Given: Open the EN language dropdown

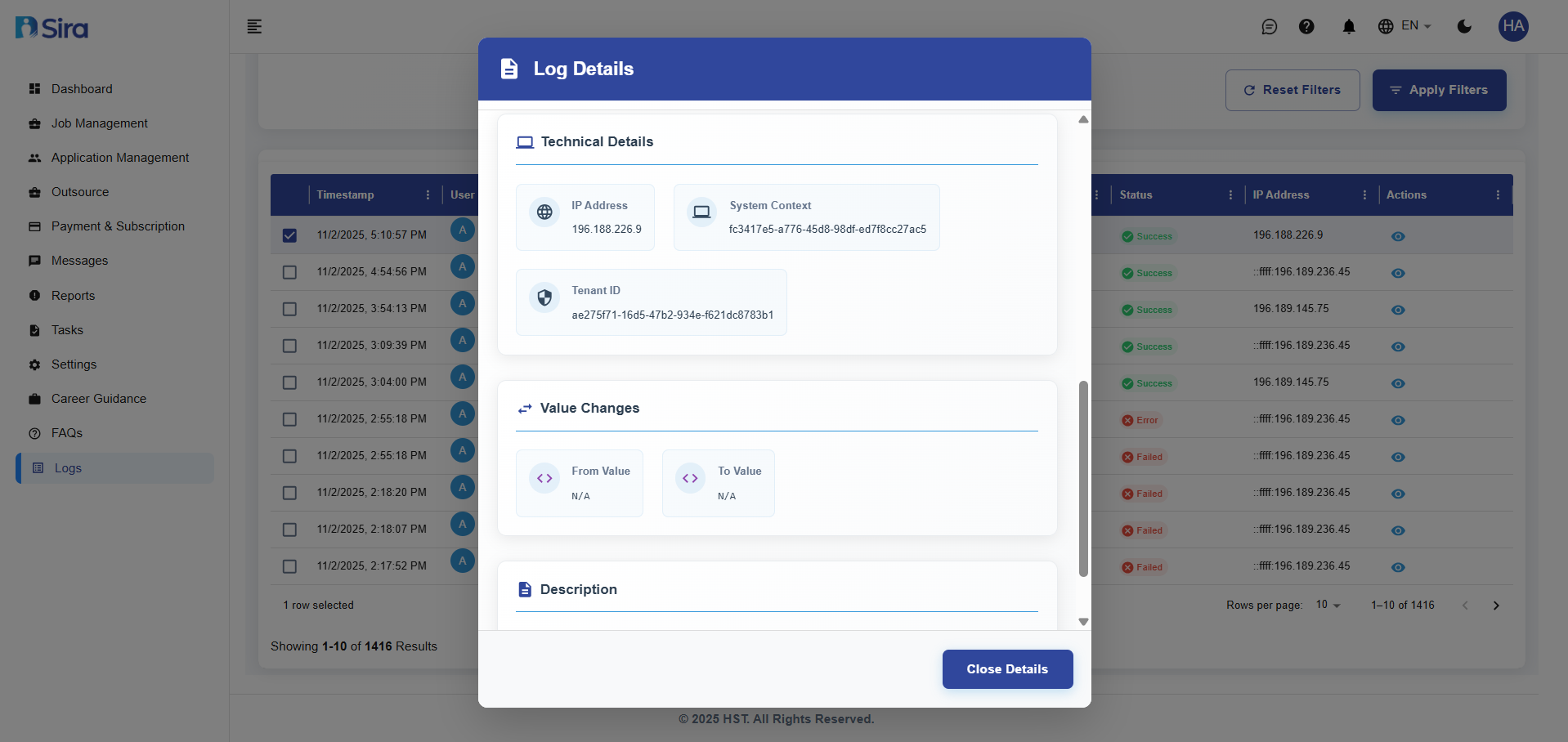Looking at the screenshot, I should pyautogui.click(x=1406, y=26).
